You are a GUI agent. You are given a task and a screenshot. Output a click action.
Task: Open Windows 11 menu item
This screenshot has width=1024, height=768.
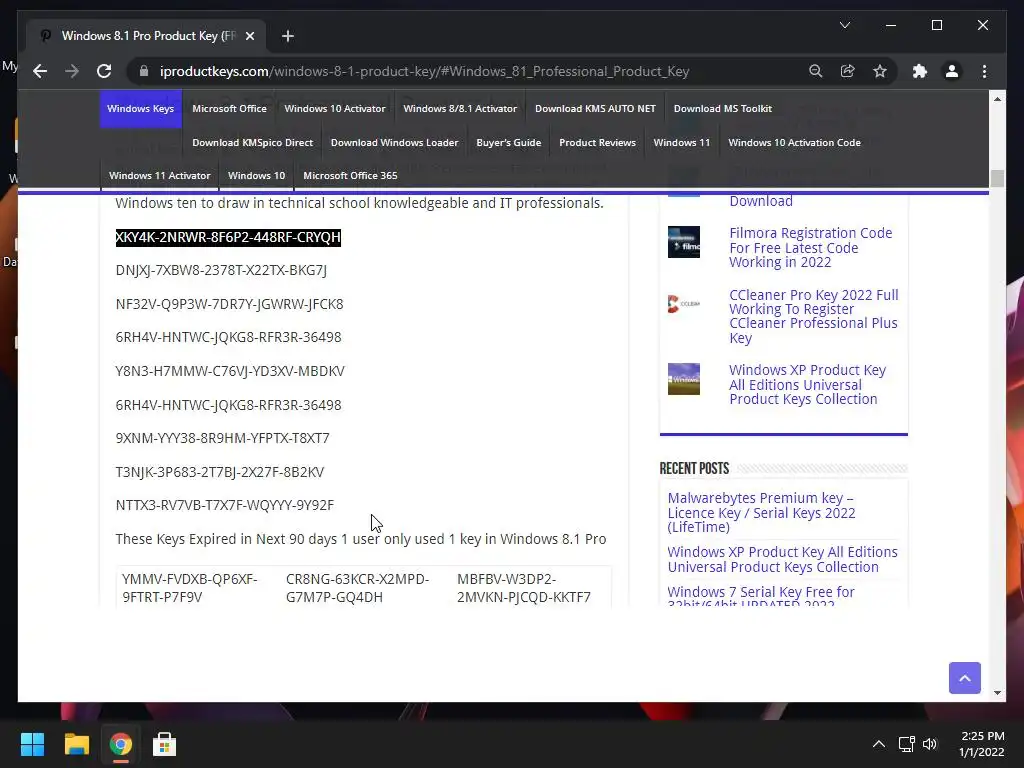[682, 142]
